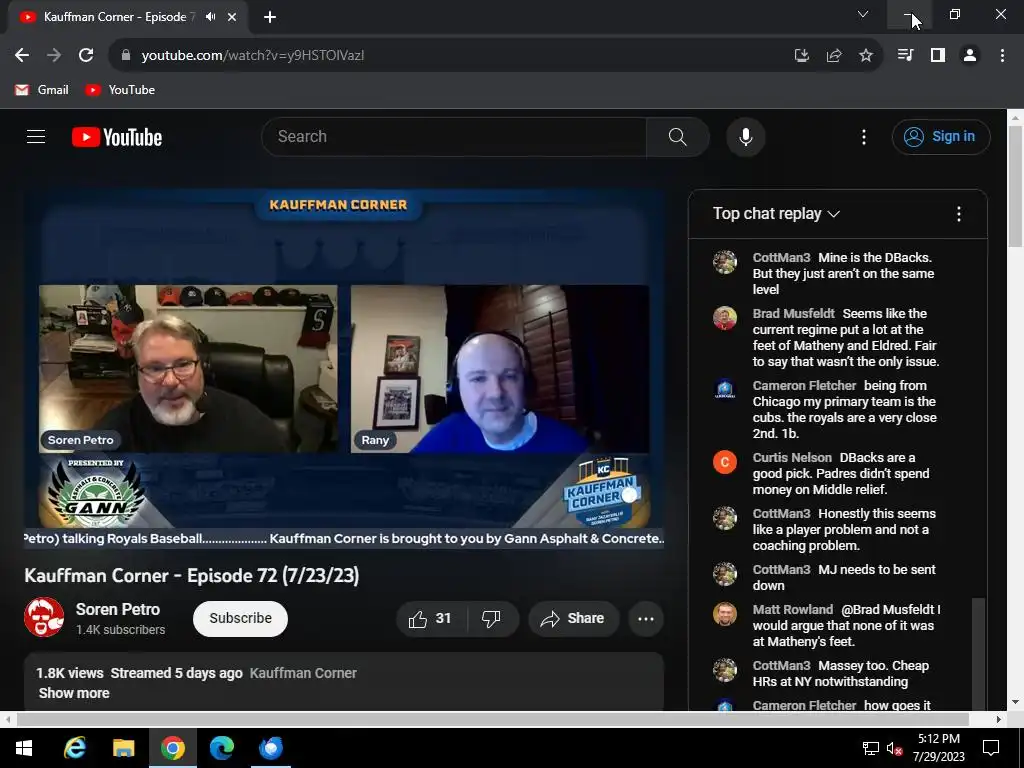Open network tray icon
The height and width of the screenshot is (768, 1024).
[871, 749]
